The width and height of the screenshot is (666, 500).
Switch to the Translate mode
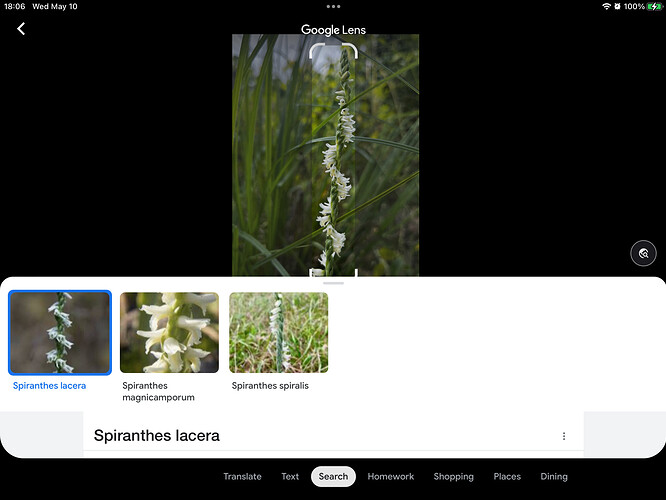[242, 477]
